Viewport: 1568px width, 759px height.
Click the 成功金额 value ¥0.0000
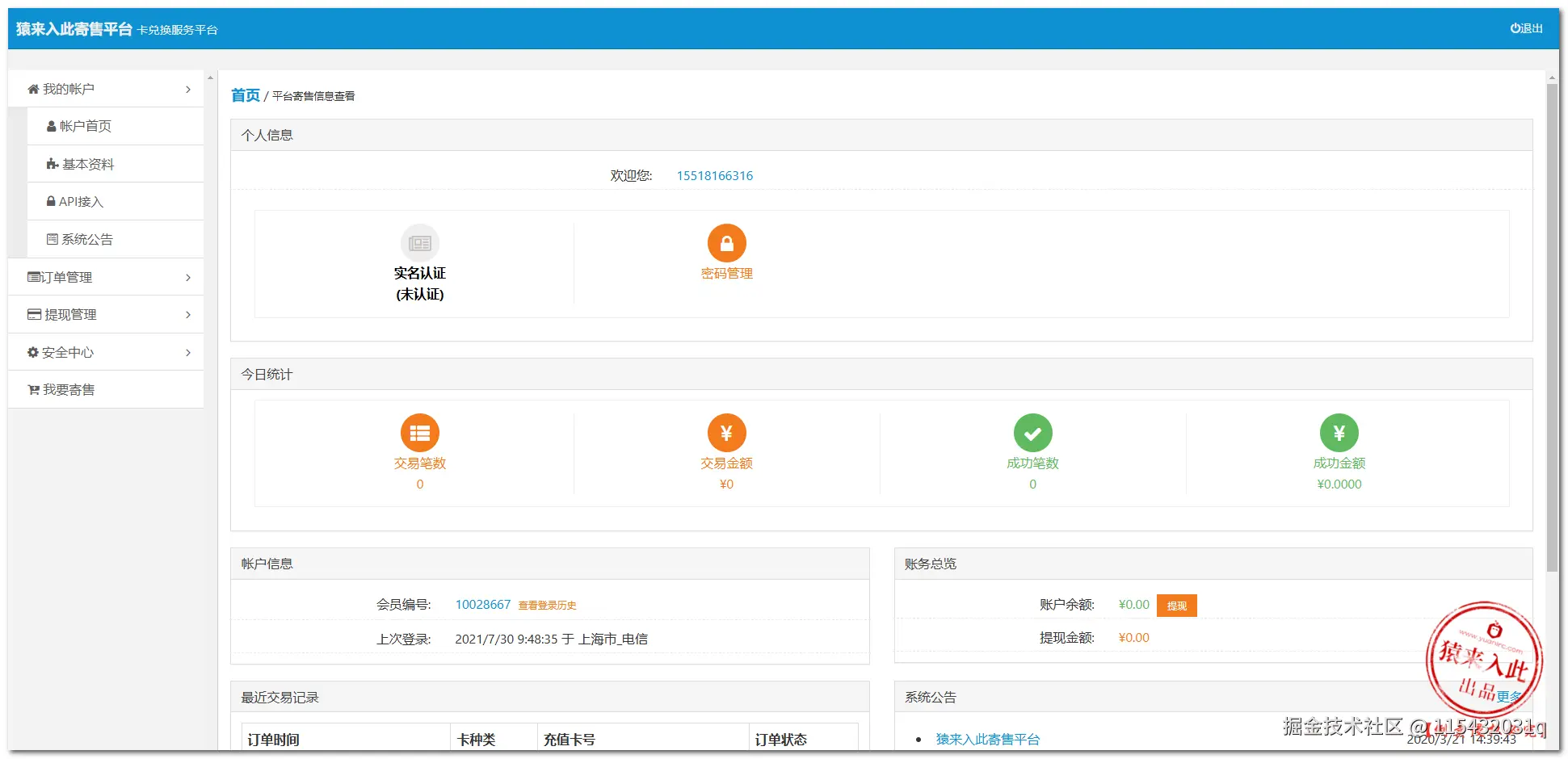point(1339,484)
